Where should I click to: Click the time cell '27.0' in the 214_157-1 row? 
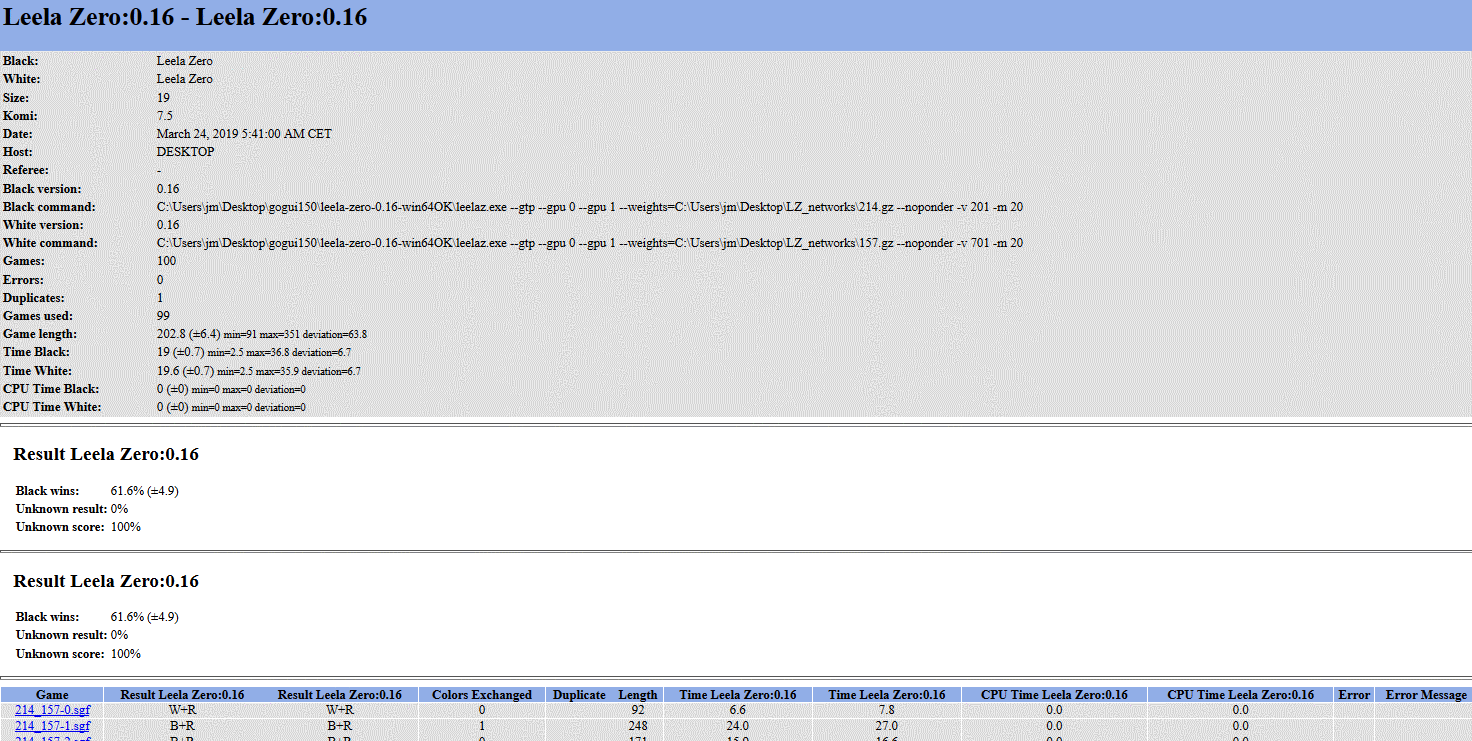(x=886, y=726)
